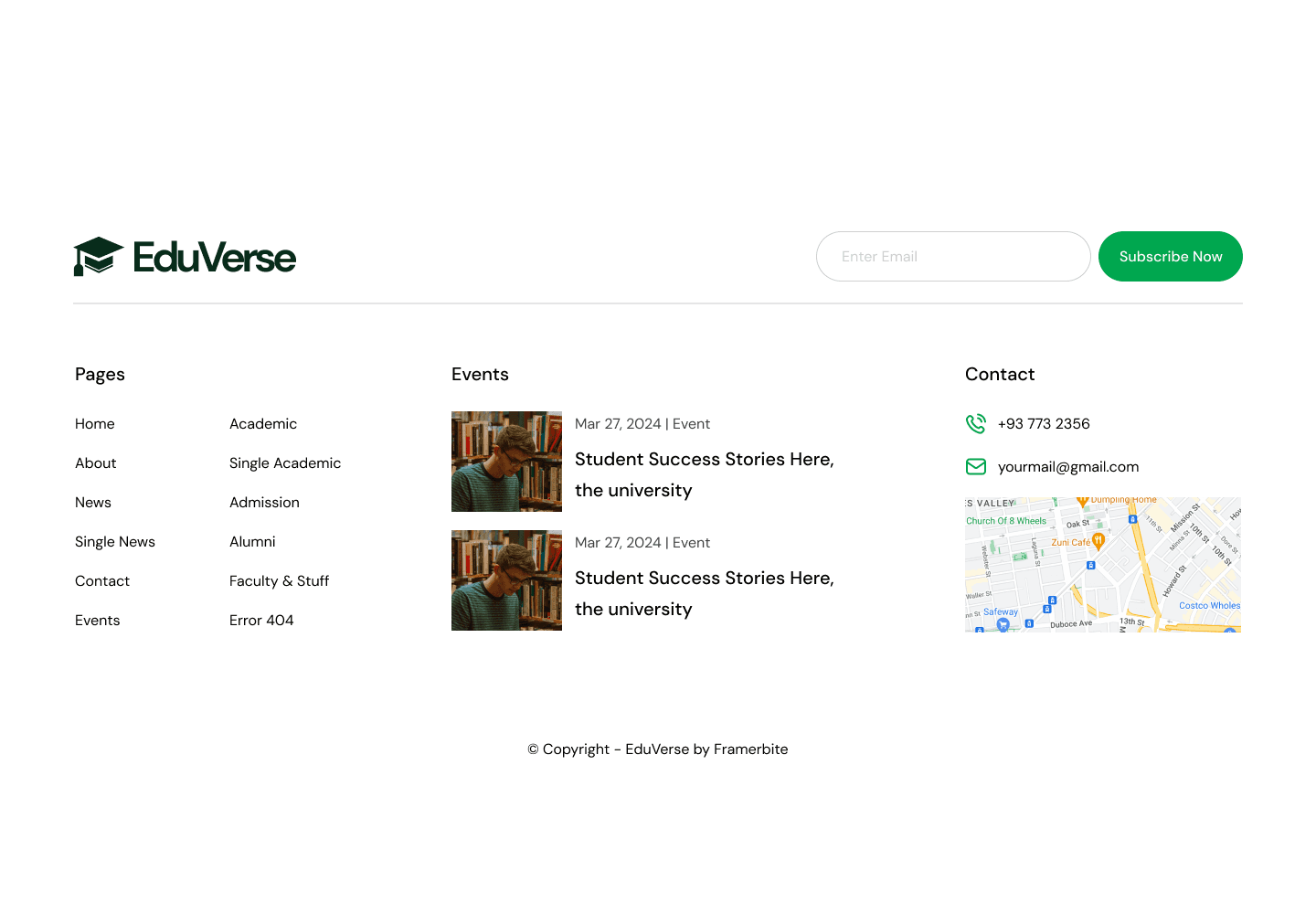Click the phone number +93 773 2356
Viewport: 1316px width, 914px height.
click(1044, 424)
